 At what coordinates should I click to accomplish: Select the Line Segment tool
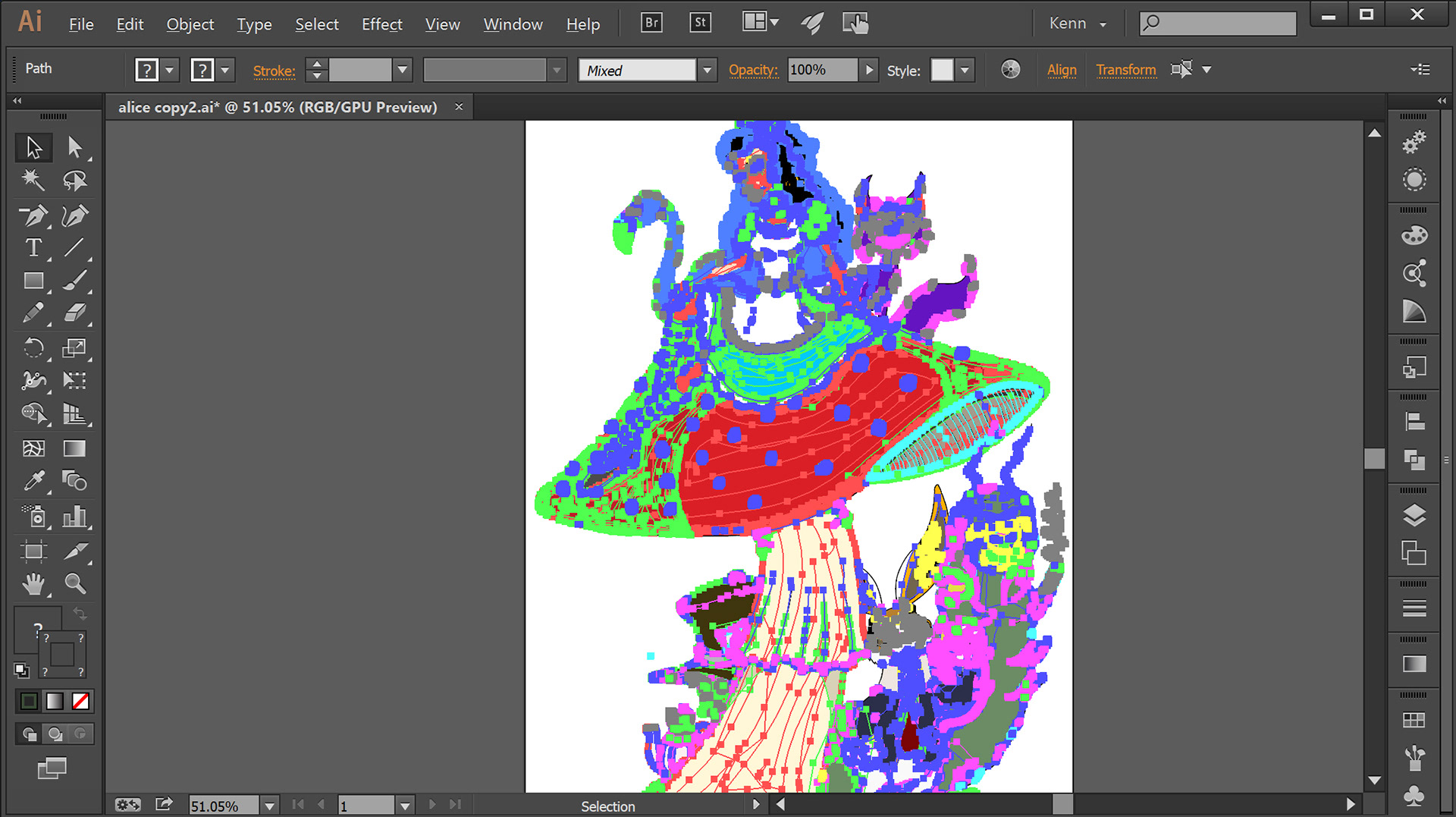pyautogui.click(x=74, y=248)
